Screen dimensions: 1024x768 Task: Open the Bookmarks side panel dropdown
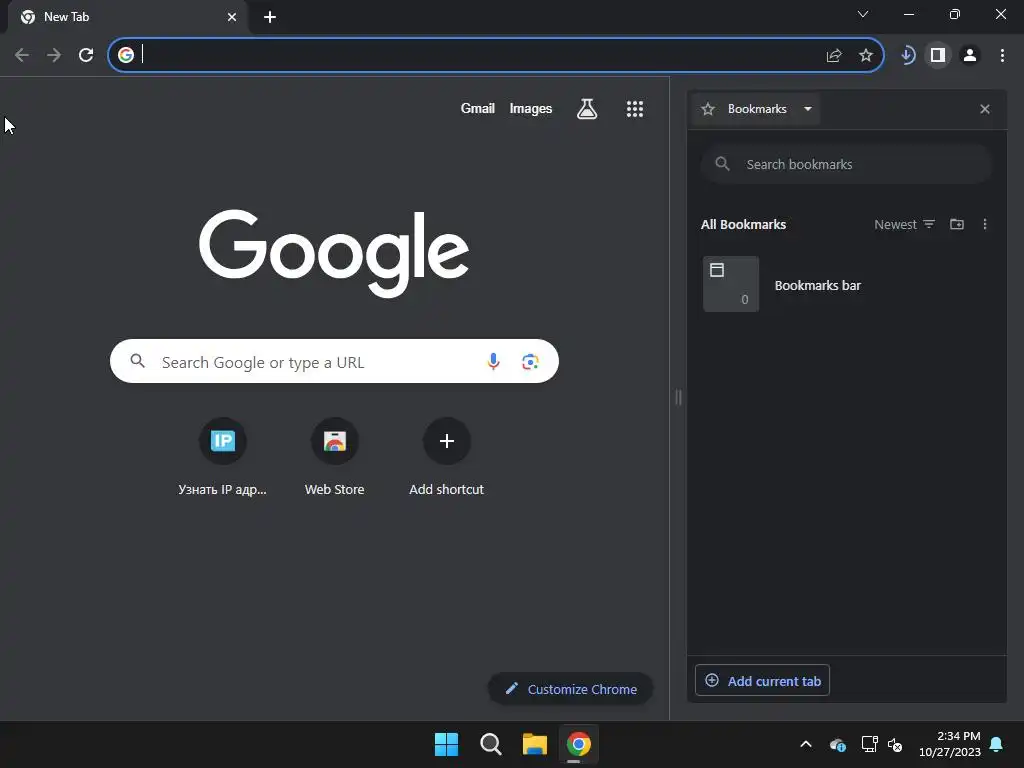[x=756, y=109]
